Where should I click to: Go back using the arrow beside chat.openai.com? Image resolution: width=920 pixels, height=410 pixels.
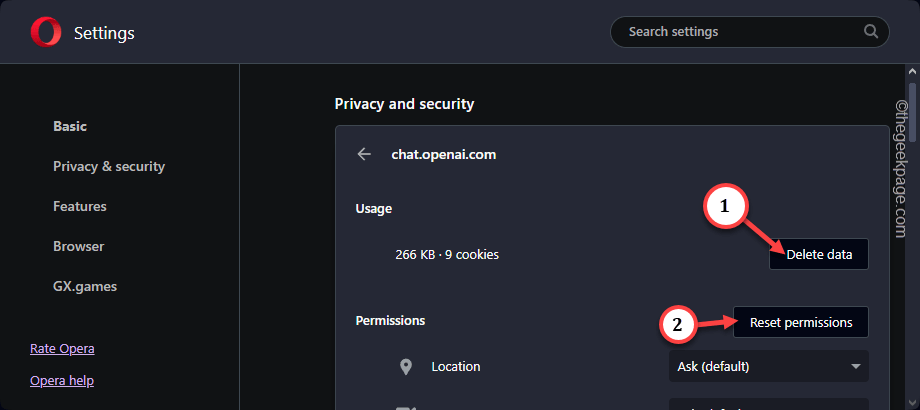tap(364, 154)
